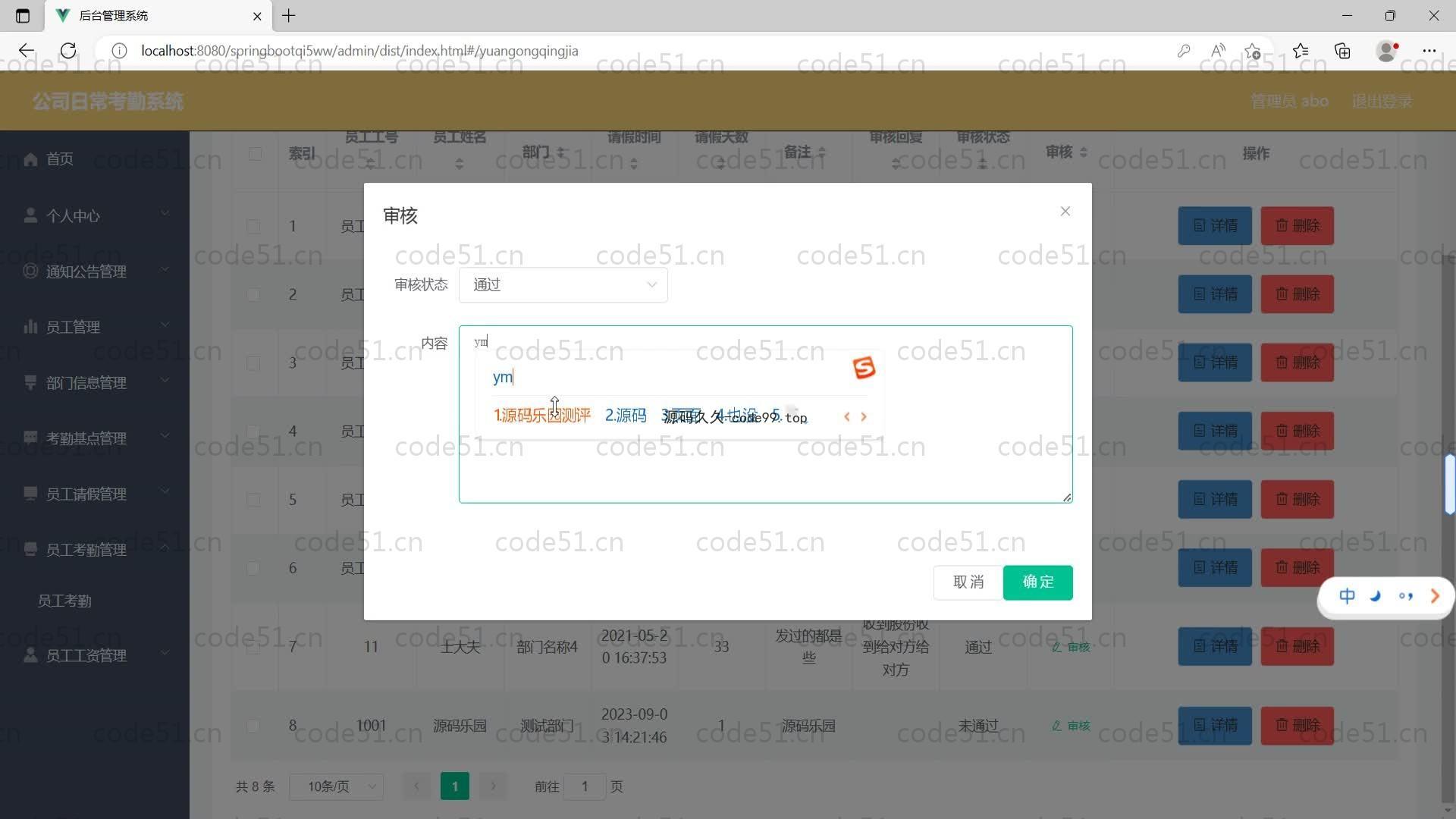Sort by 备注 column arrows
The width and height of the screenshot is (1456, 819).
(821, 153)
